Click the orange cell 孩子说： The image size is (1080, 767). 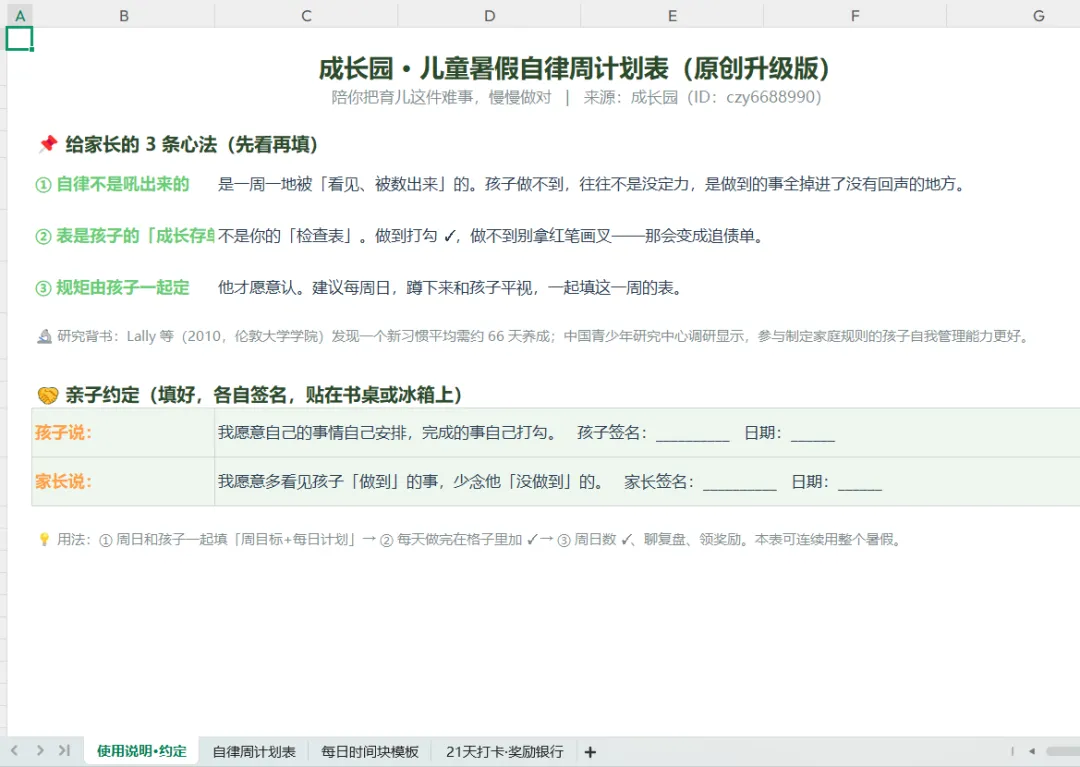click(123, 432)
